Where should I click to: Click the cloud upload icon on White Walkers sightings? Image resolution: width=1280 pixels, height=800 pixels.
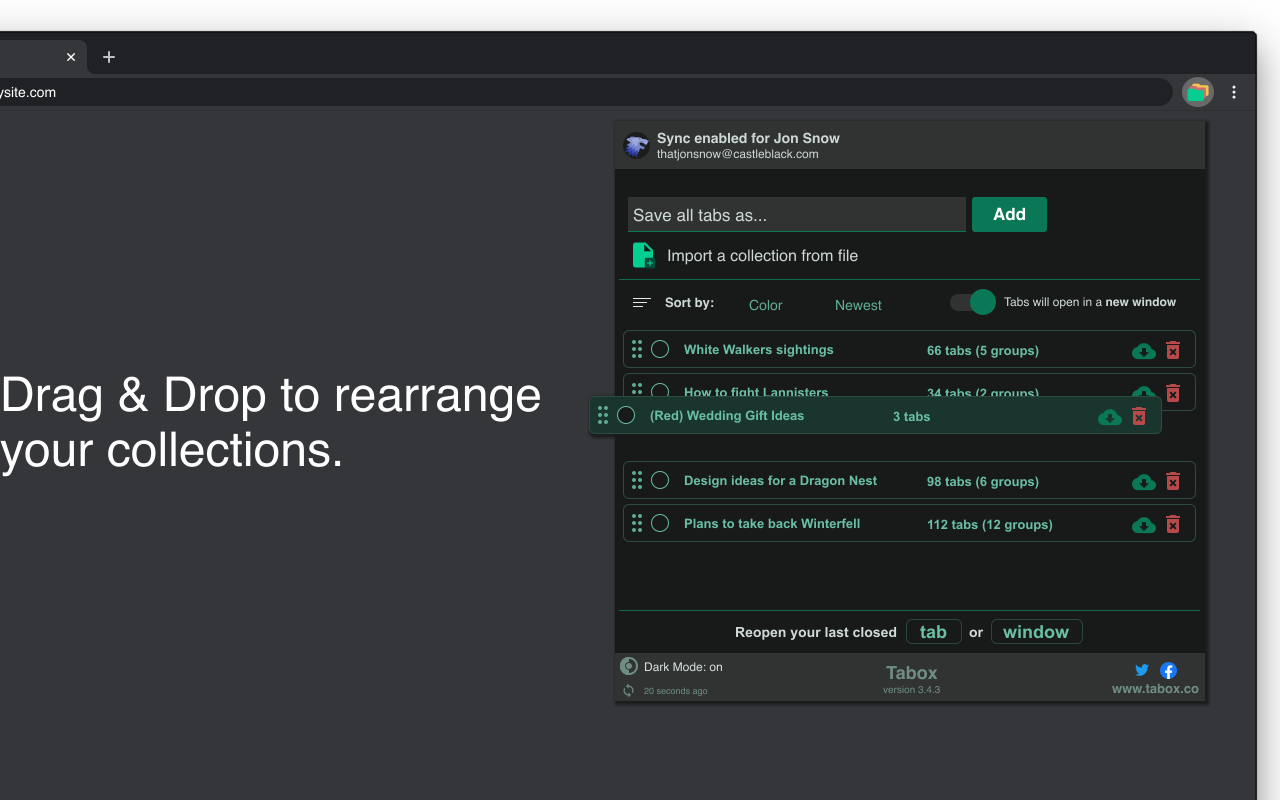1143,351
